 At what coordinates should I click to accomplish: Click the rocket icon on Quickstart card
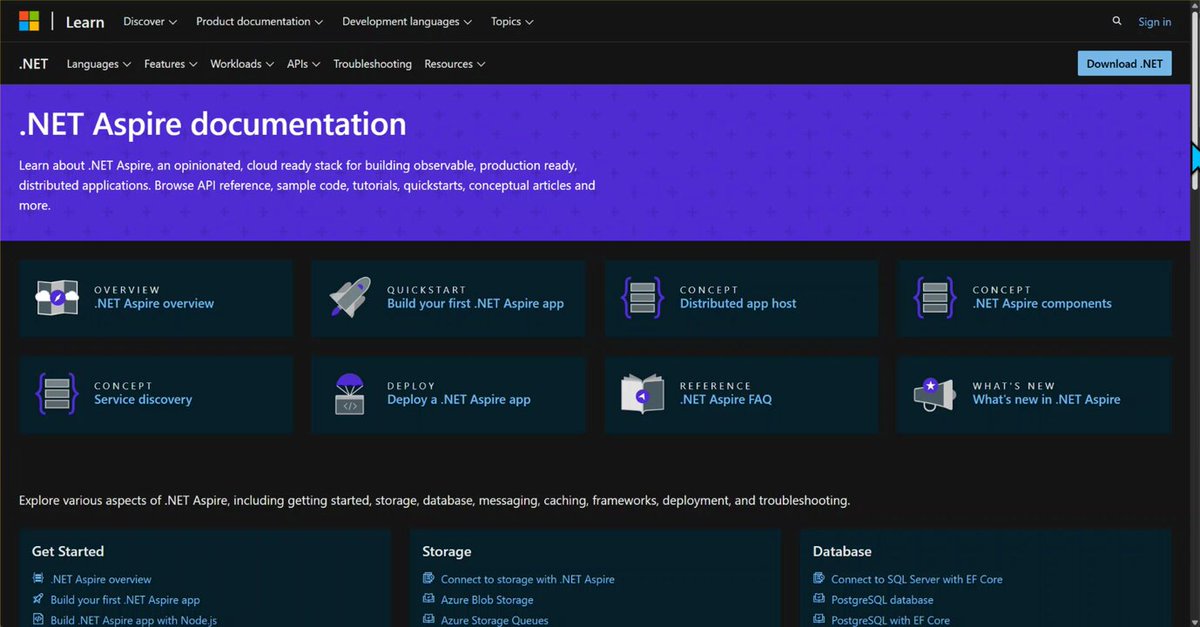tap(350, 297)
